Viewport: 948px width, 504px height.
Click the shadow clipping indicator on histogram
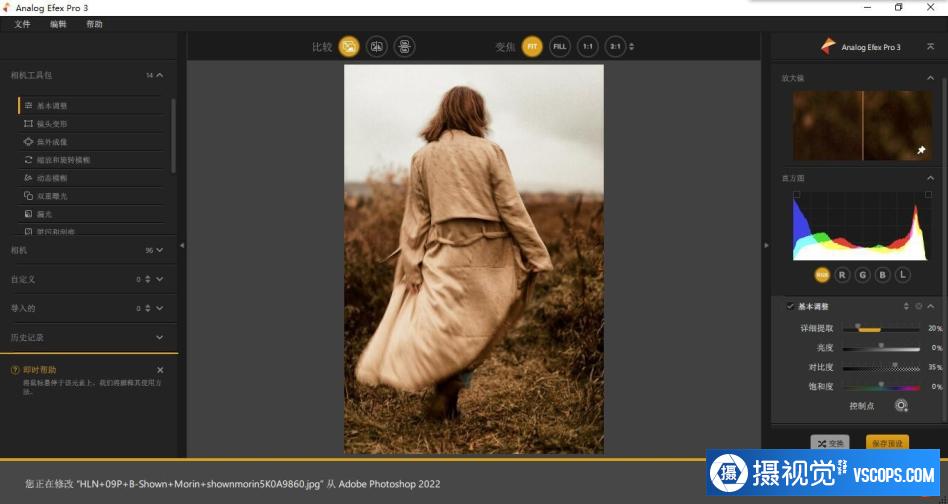(797, 195)
